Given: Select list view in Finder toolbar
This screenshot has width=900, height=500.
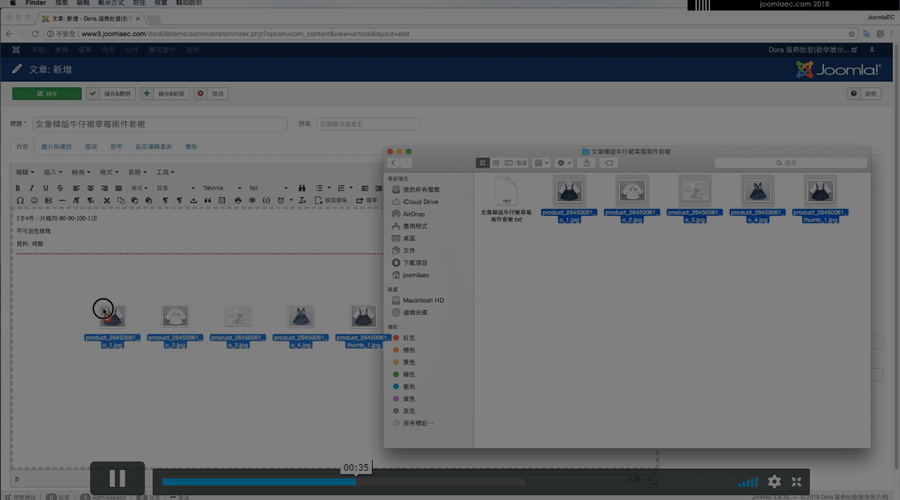Looking at the screenshot, I should [496, 163].
